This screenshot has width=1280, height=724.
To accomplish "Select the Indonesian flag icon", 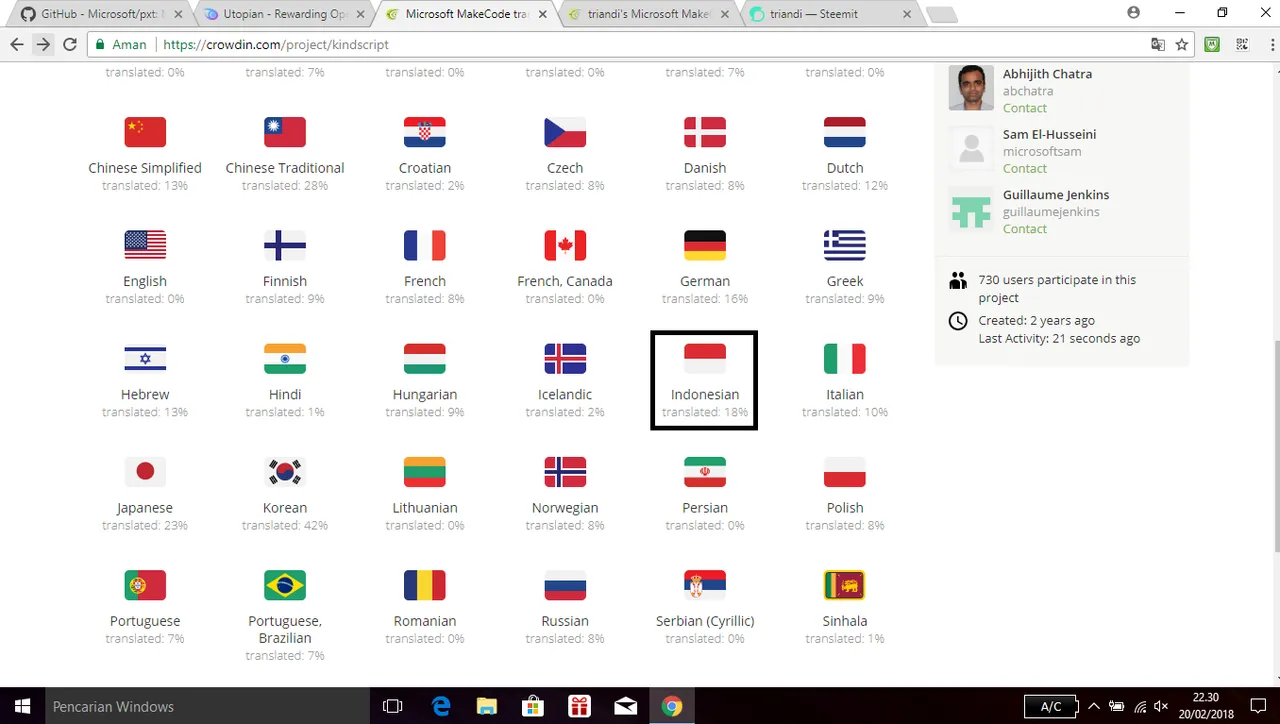I will click(x=705, y=358).
